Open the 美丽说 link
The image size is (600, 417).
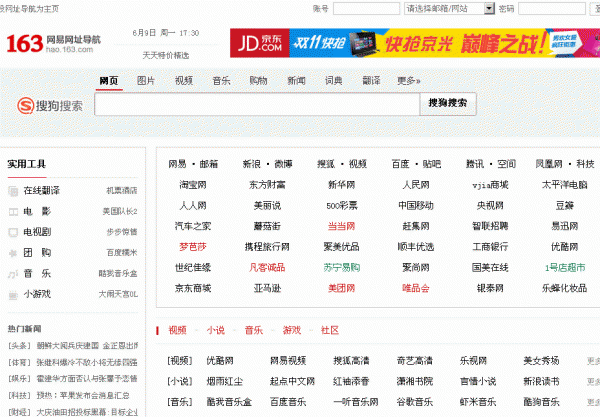[267, 206]
